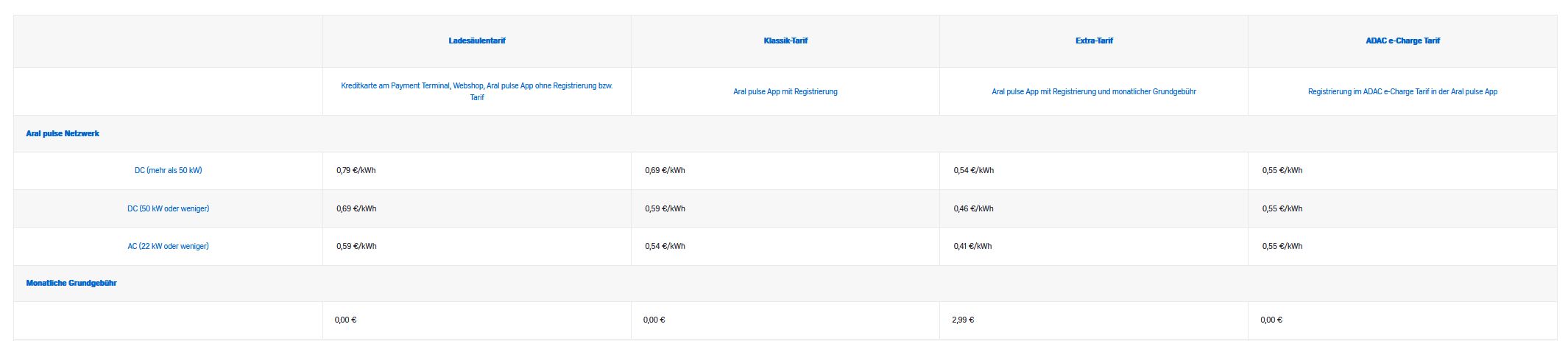The height and width of the screenshot is (341, 1568).
Task: Click the AC (22 kW oder weniger) label
Action: click(x=168, y=247)
